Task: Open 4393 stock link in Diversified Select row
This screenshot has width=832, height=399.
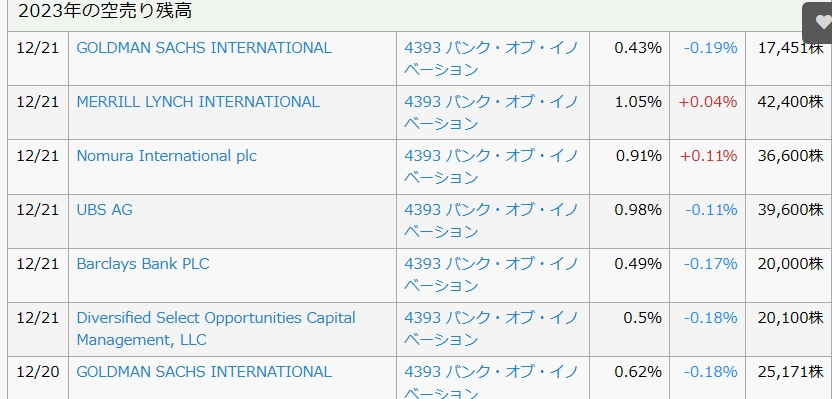Action: [491, 328]
